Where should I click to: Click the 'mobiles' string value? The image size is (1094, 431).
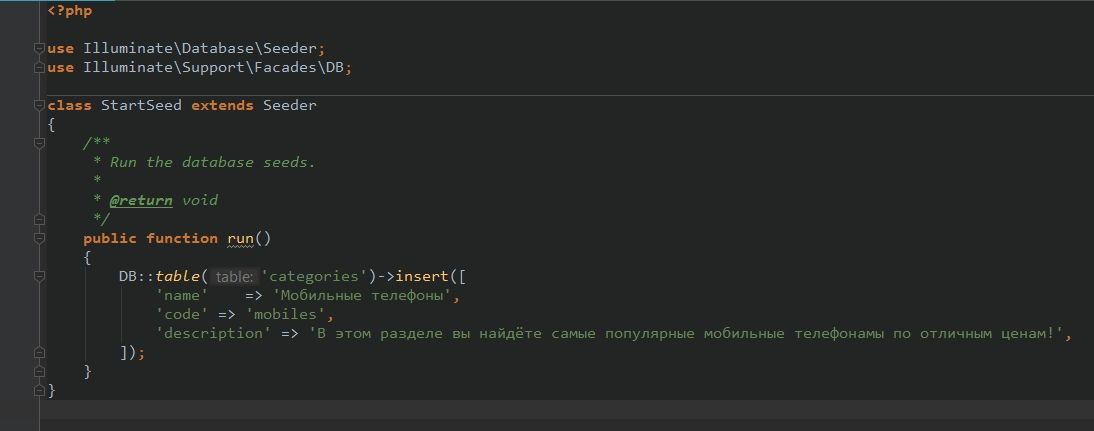285,315
